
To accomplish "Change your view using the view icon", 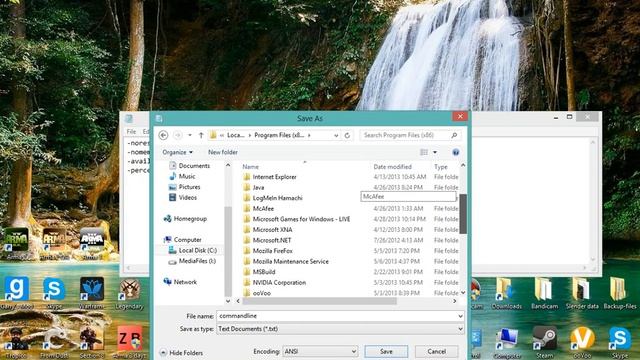I will [x=424, y=152].
